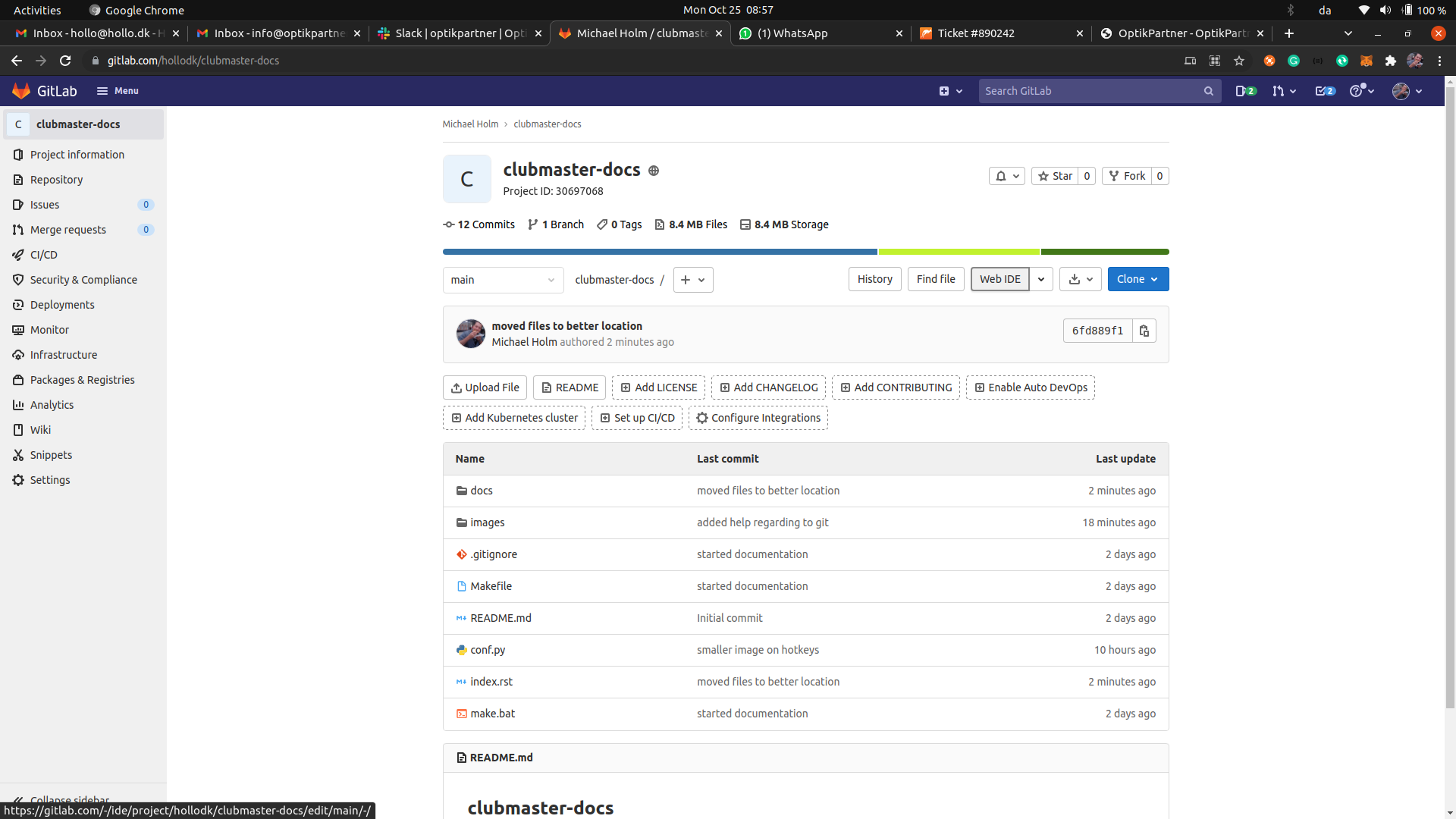Open Snippets in the sidebar

point(51,455)
